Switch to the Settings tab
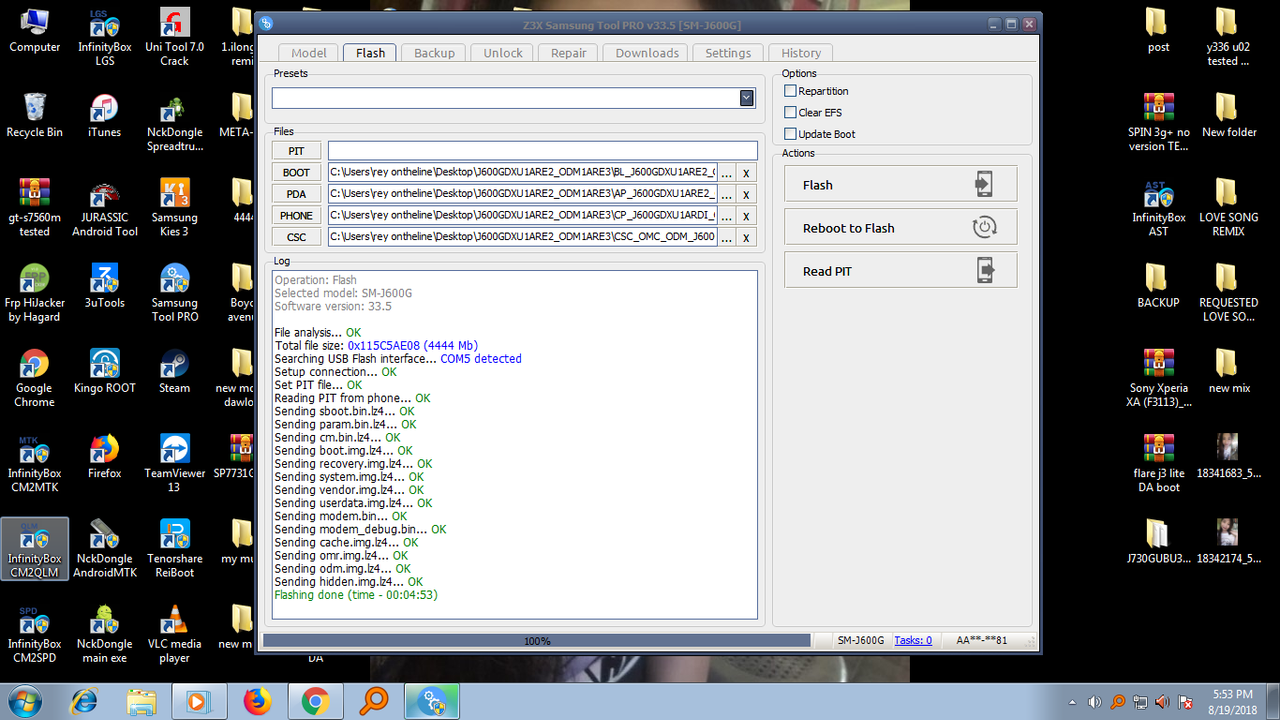The height and width of the screenshot is (720, 1280). click(x=728, y=53)
